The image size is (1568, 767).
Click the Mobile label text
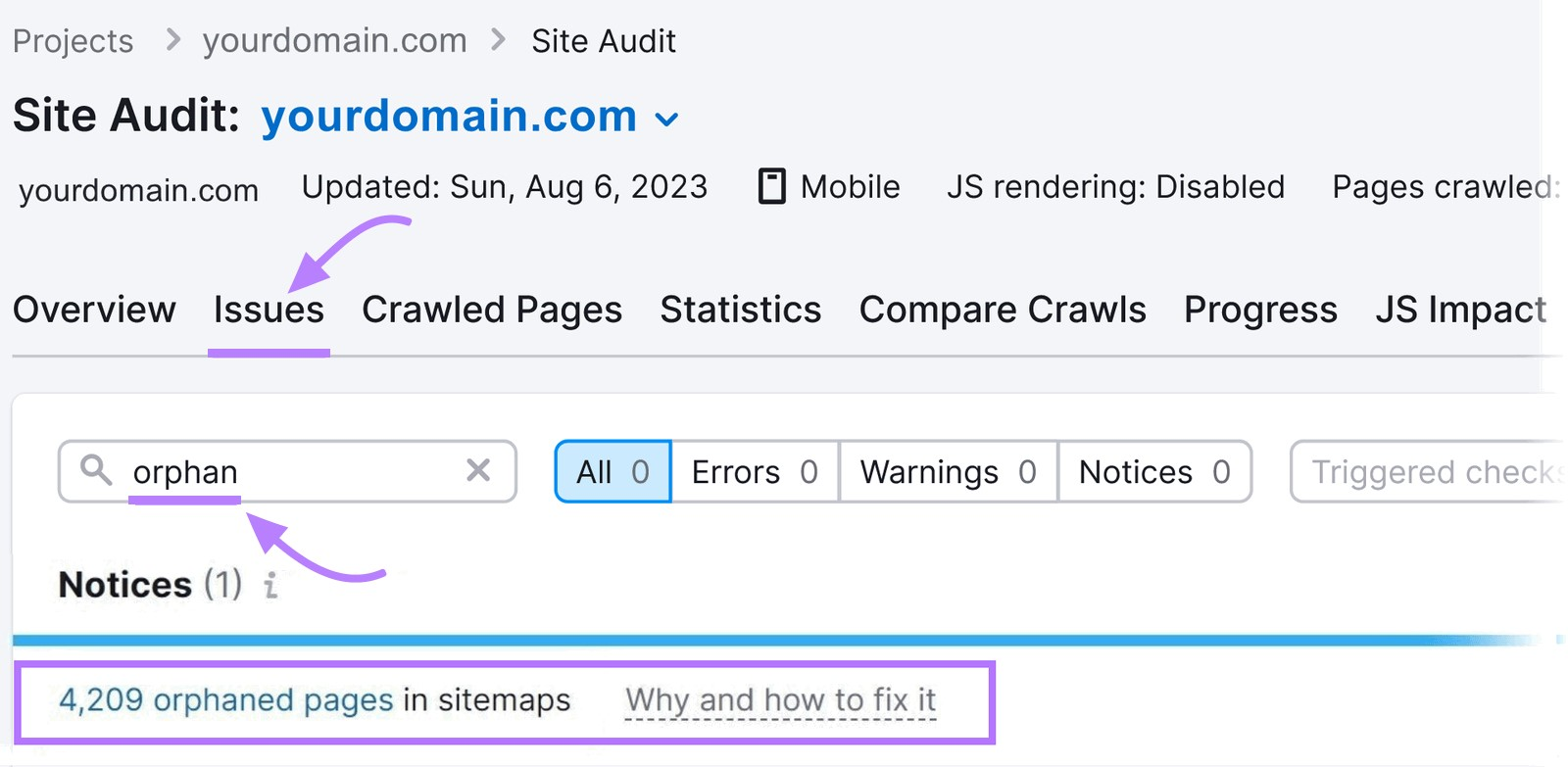(850, 186)
